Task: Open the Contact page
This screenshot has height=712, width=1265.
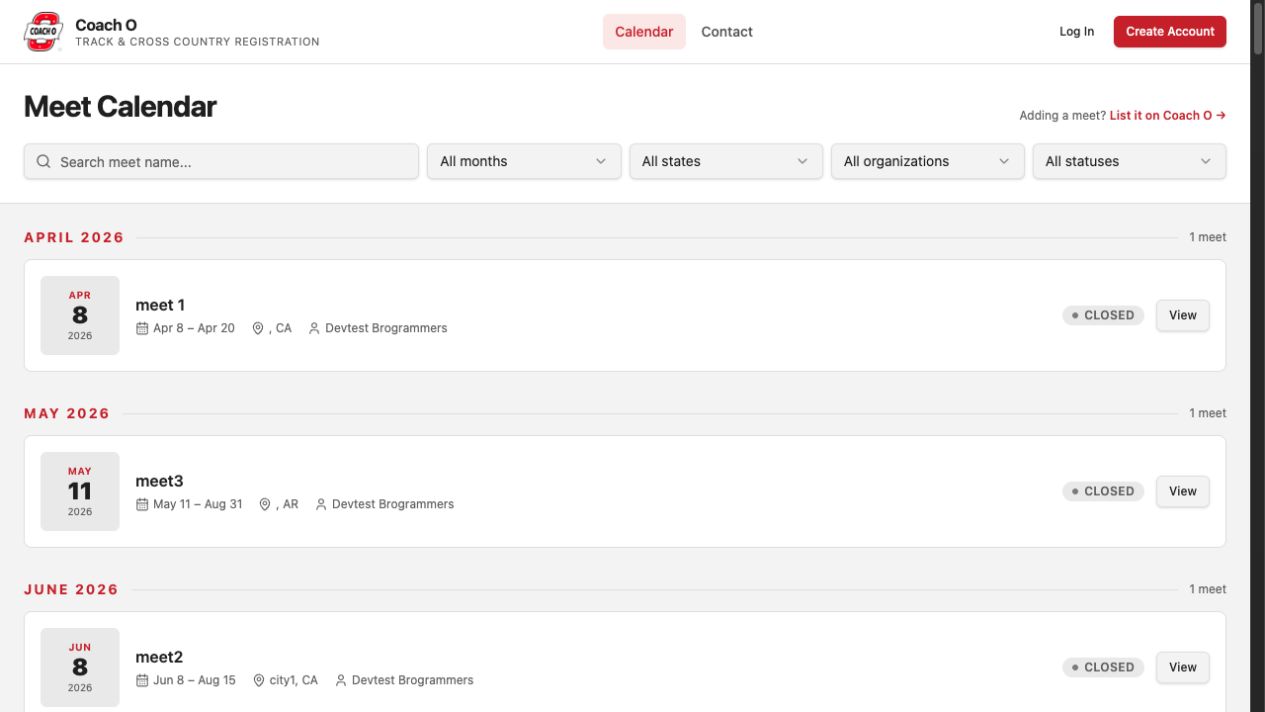Action: 727,32
